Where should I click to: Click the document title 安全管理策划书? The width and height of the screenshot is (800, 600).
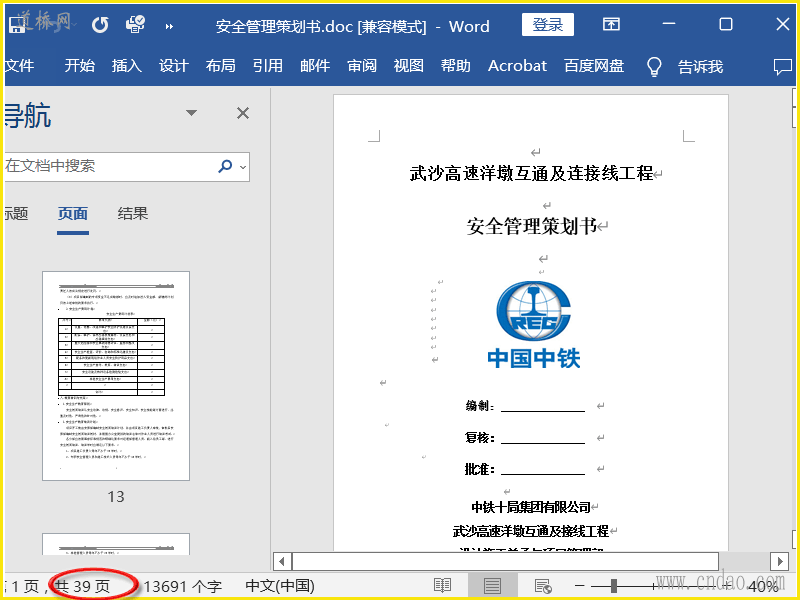point(531,226)
